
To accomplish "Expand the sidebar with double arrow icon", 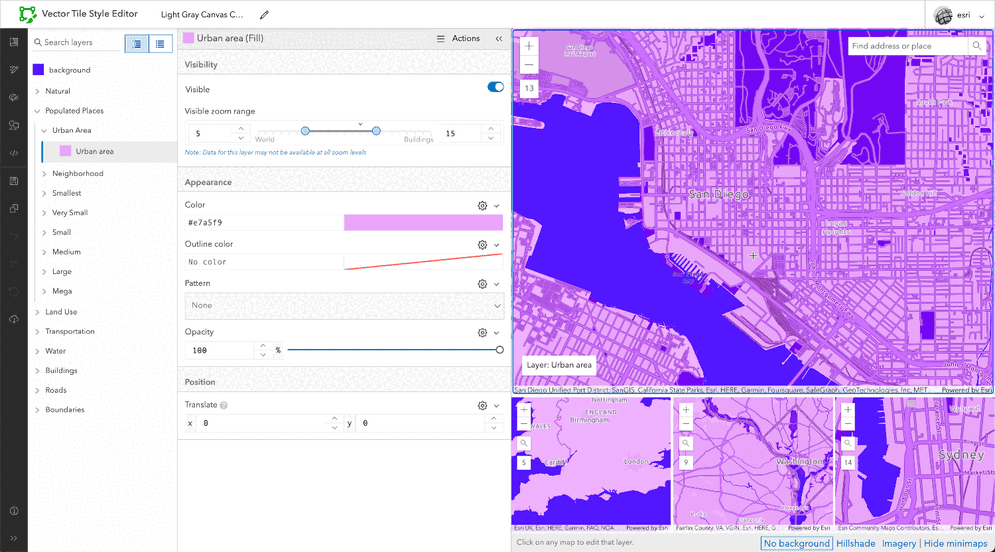I will (x=13, y=538).
